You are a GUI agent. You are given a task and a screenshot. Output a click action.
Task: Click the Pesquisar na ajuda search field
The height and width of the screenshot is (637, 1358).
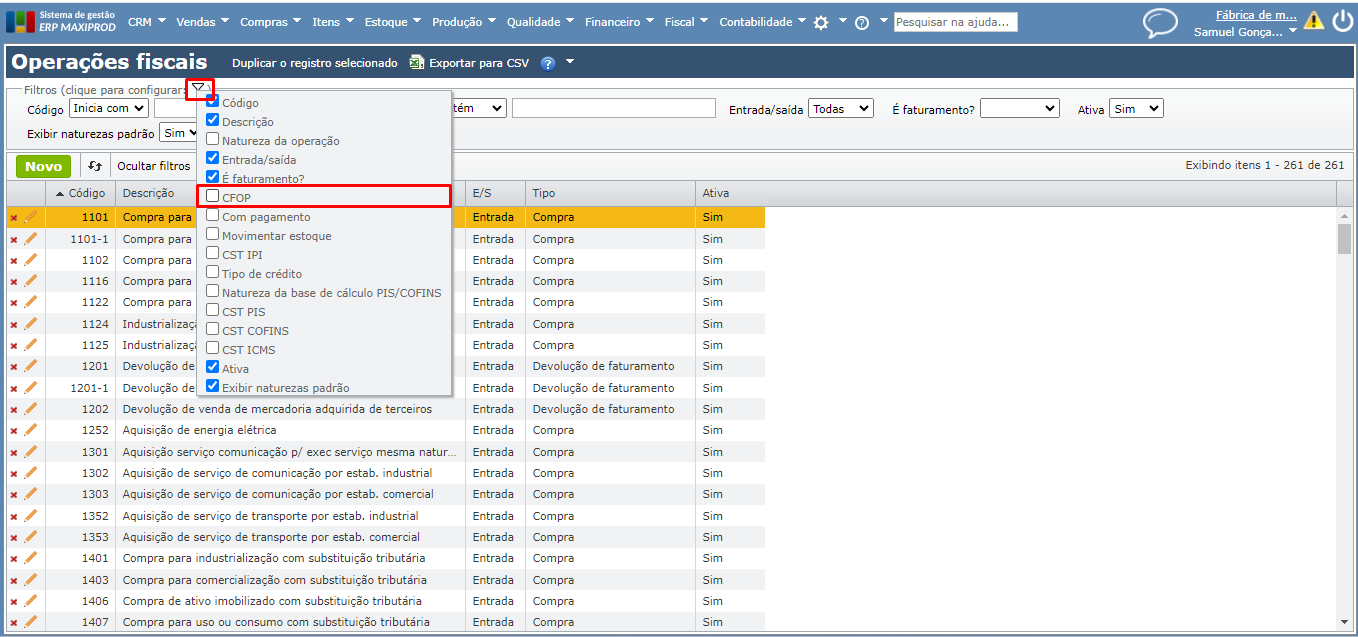[x=955, y=22]
